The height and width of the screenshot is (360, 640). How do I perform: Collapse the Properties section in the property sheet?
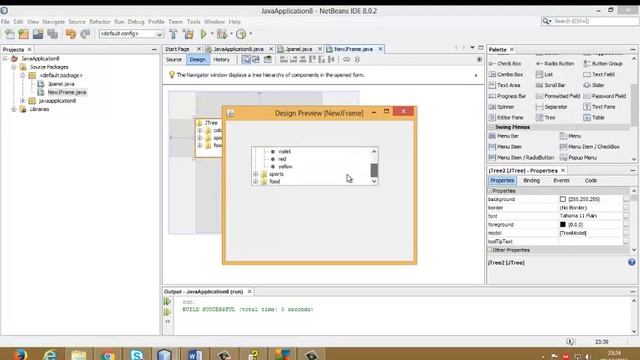(x=490, y=191)
